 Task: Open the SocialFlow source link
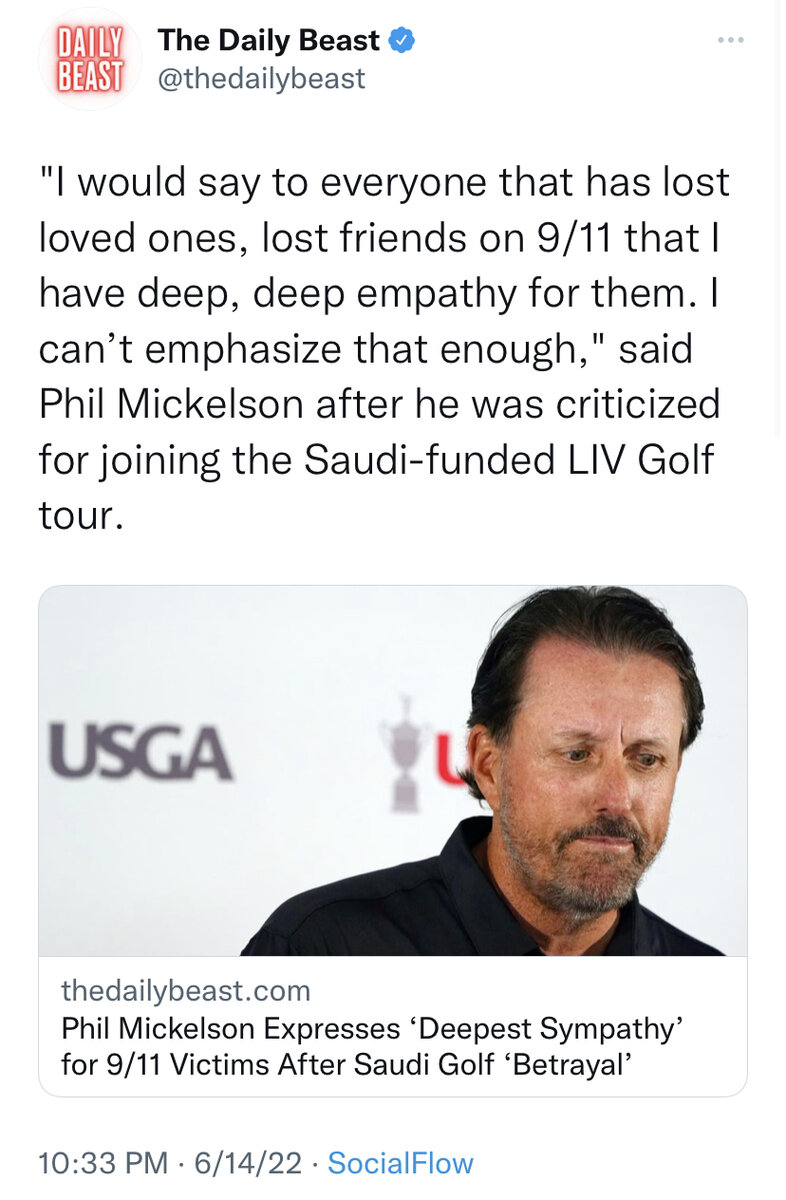pyautogui.click(x=400, y=1163)
